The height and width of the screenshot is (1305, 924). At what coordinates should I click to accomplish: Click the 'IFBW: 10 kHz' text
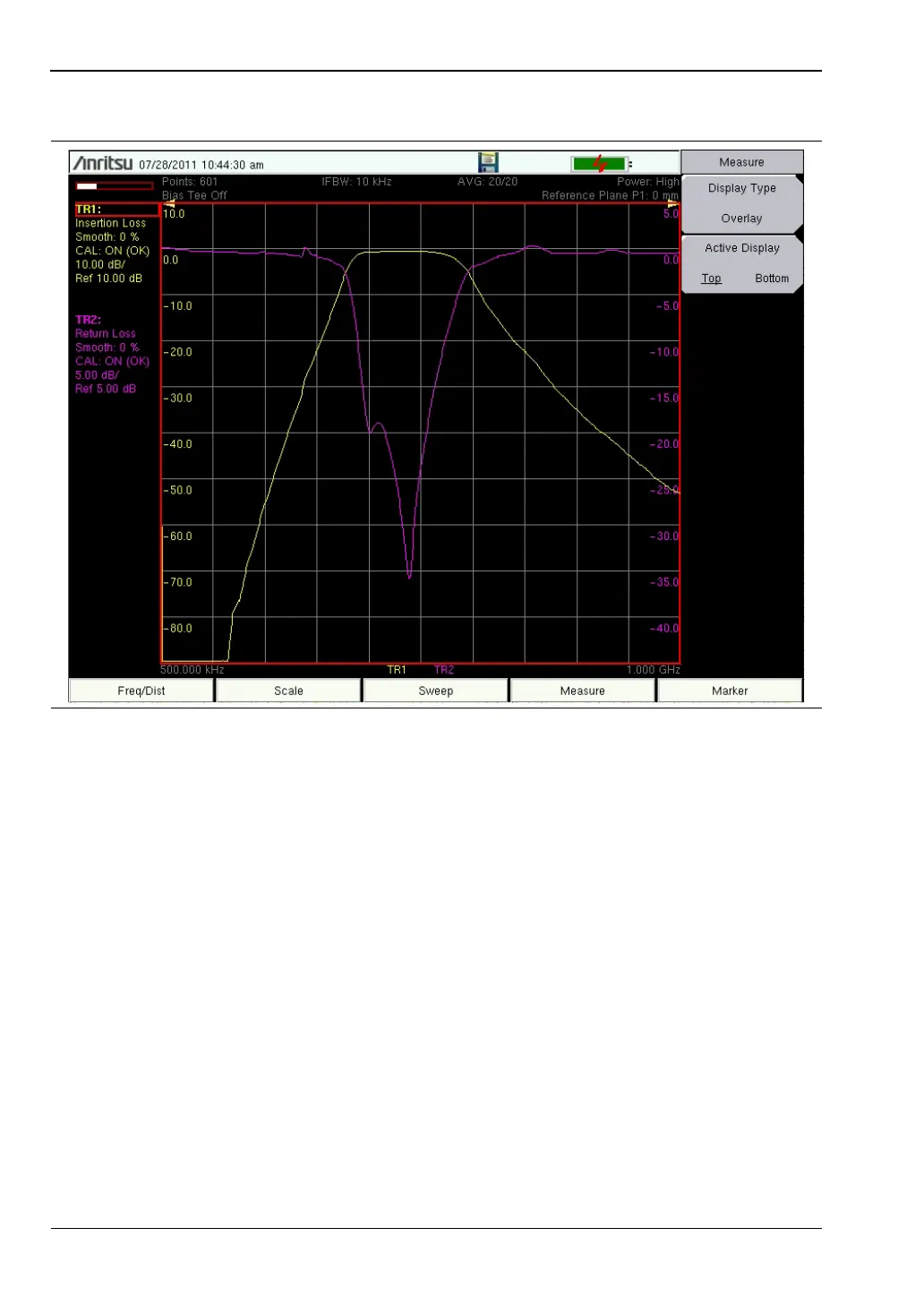point(357,182)
